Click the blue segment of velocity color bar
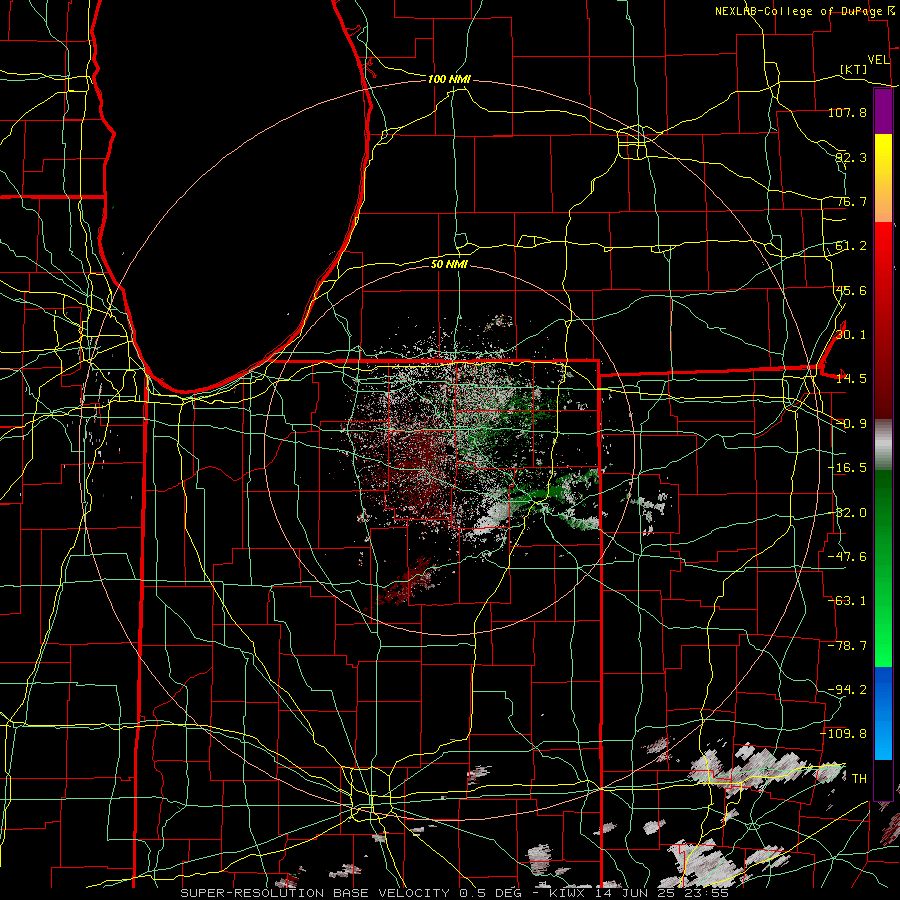 (883, 713)
